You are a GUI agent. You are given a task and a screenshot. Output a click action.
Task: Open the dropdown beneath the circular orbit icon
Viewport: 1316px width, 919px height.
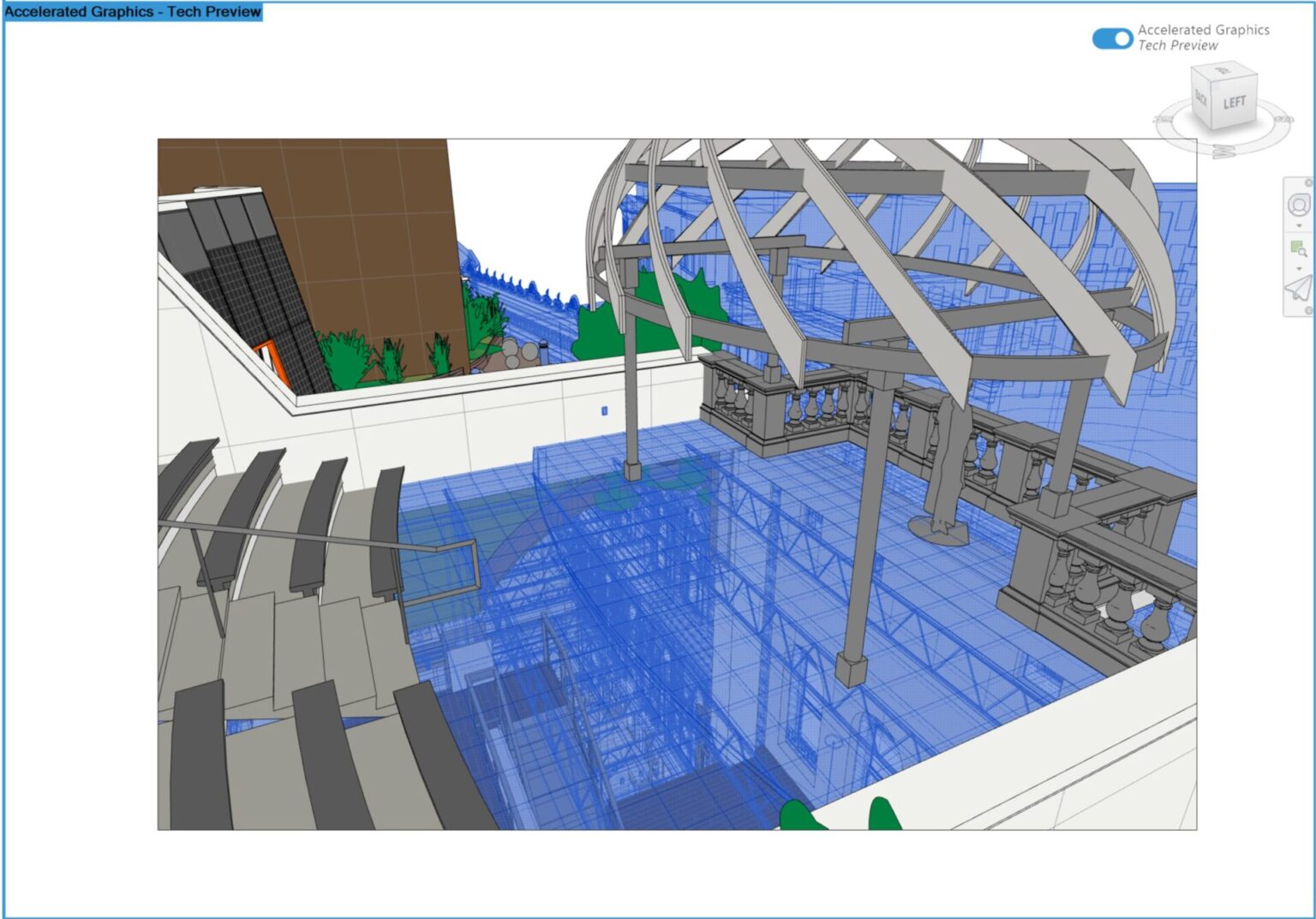(1299, 225)
